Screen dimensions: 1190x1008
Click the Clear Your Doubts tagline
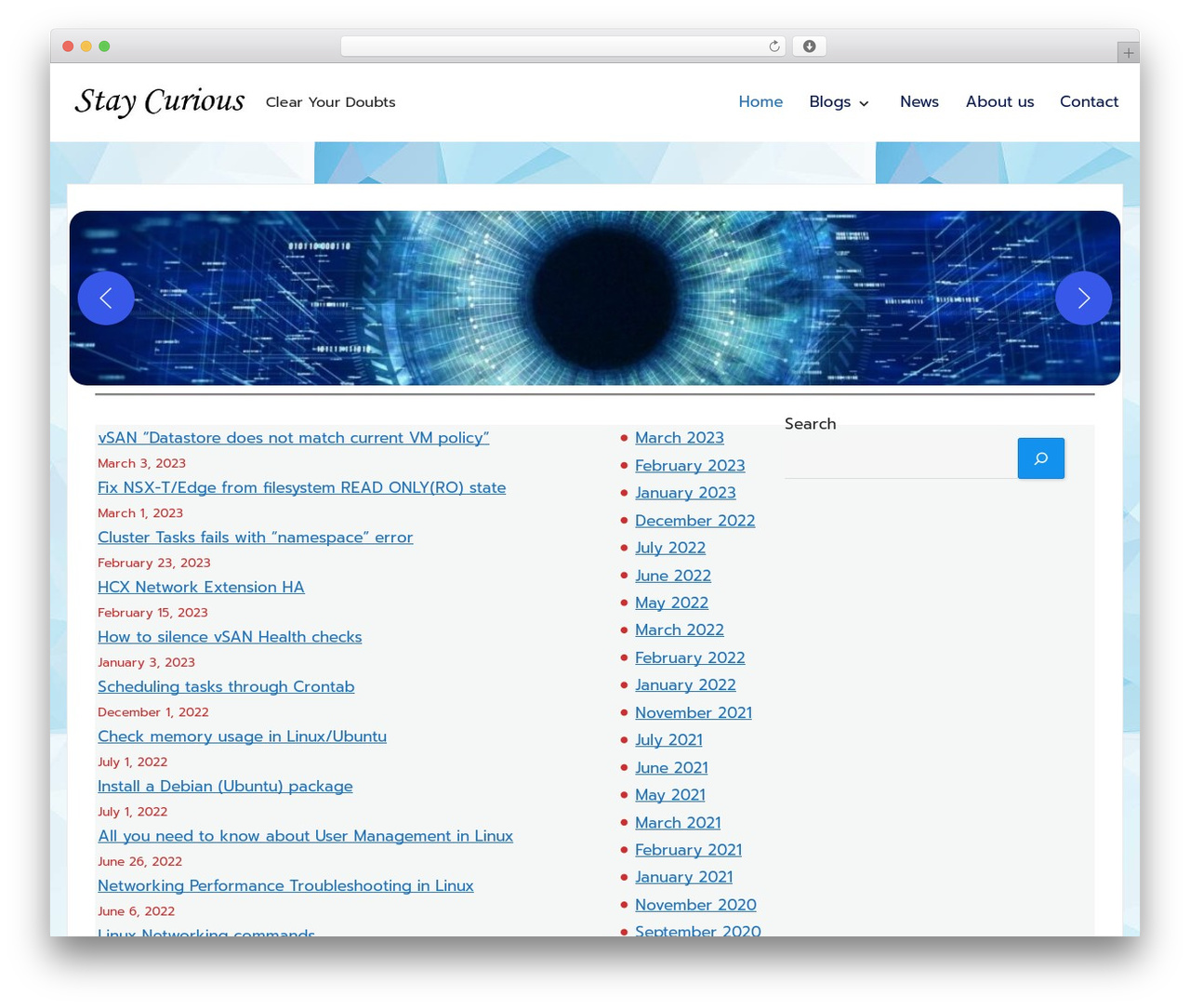pos(330,102)
